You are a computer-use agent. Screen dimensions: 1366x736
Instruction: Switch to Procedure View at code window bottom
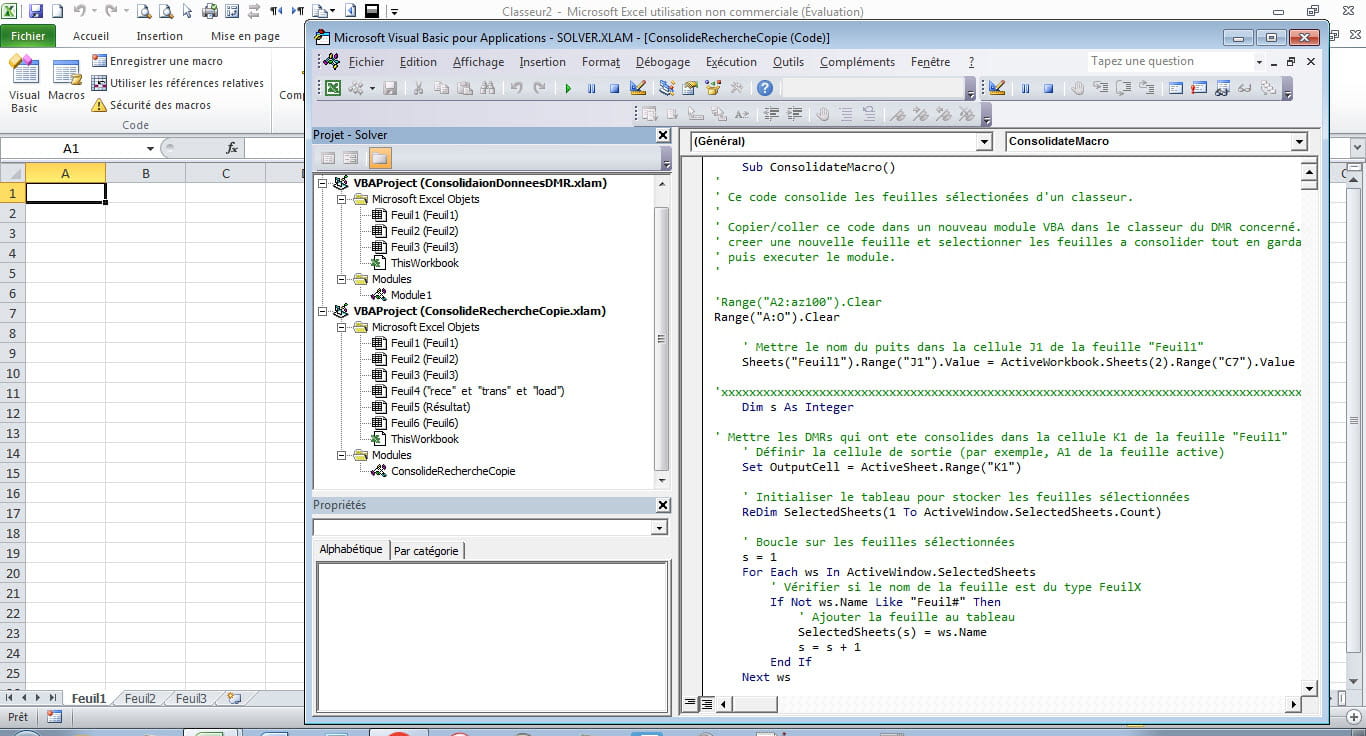coord(690,703)
